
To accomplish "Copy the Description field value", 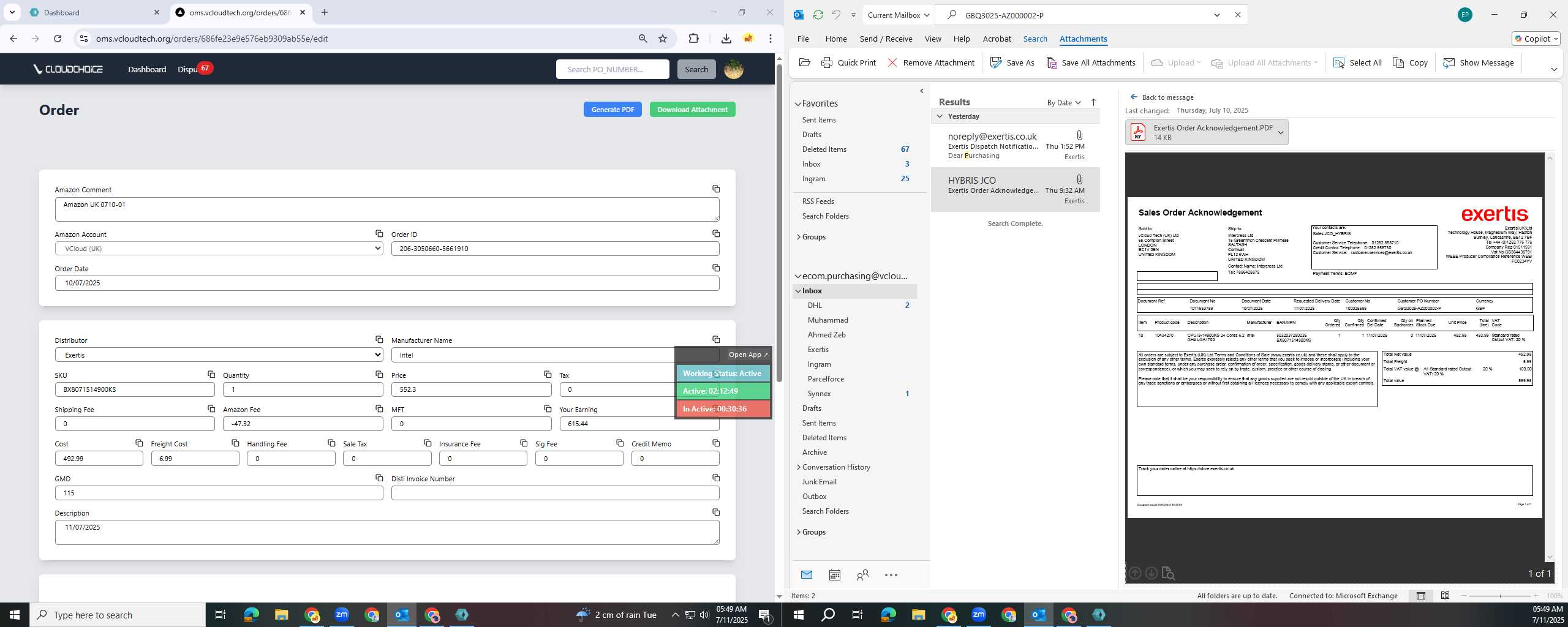I will (715, 512).
